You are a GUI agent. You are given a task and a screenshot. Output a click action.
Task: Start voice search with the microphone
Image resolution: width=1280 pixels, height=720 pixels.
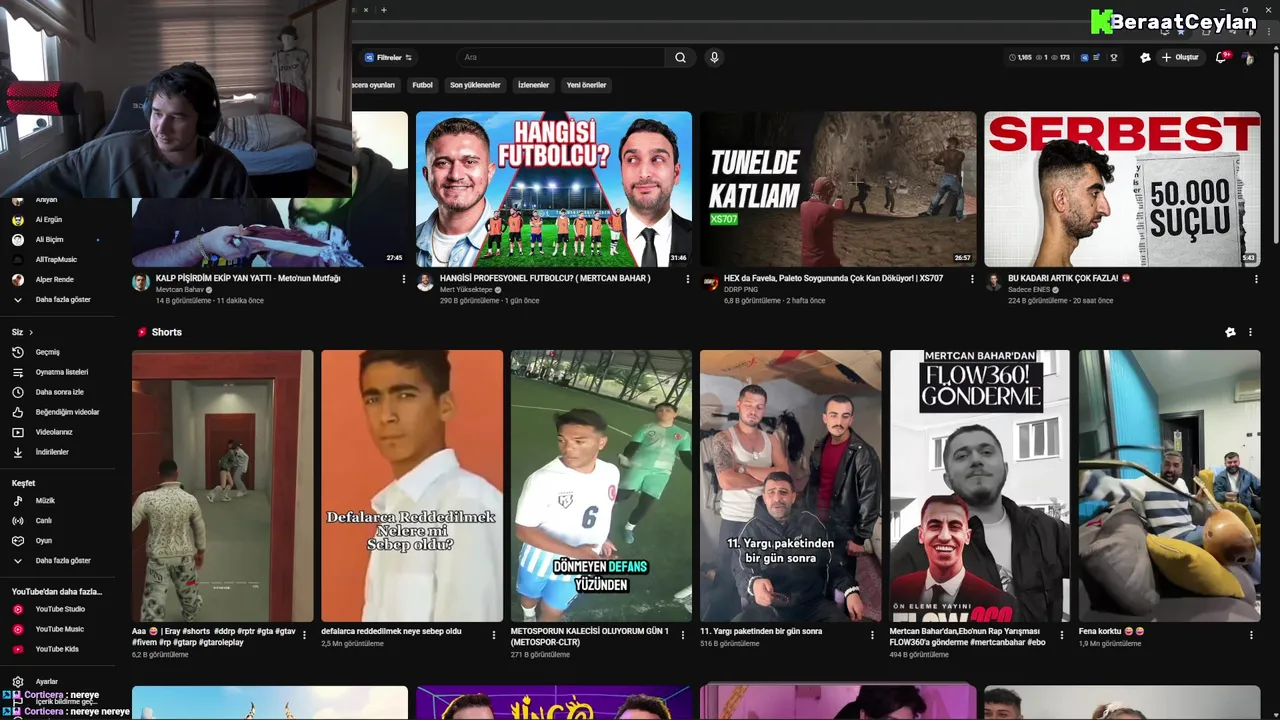[x=714, y=57]
